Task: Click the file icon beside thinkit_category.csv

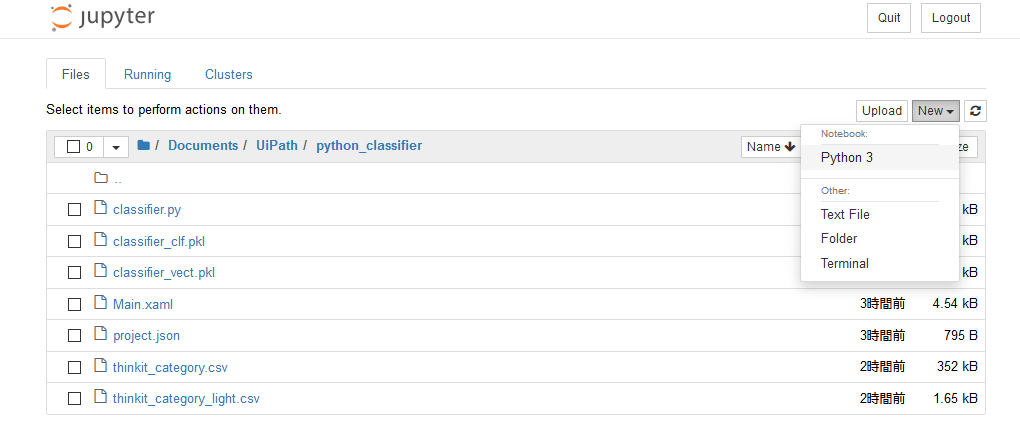Action: [x=100, y=365]
